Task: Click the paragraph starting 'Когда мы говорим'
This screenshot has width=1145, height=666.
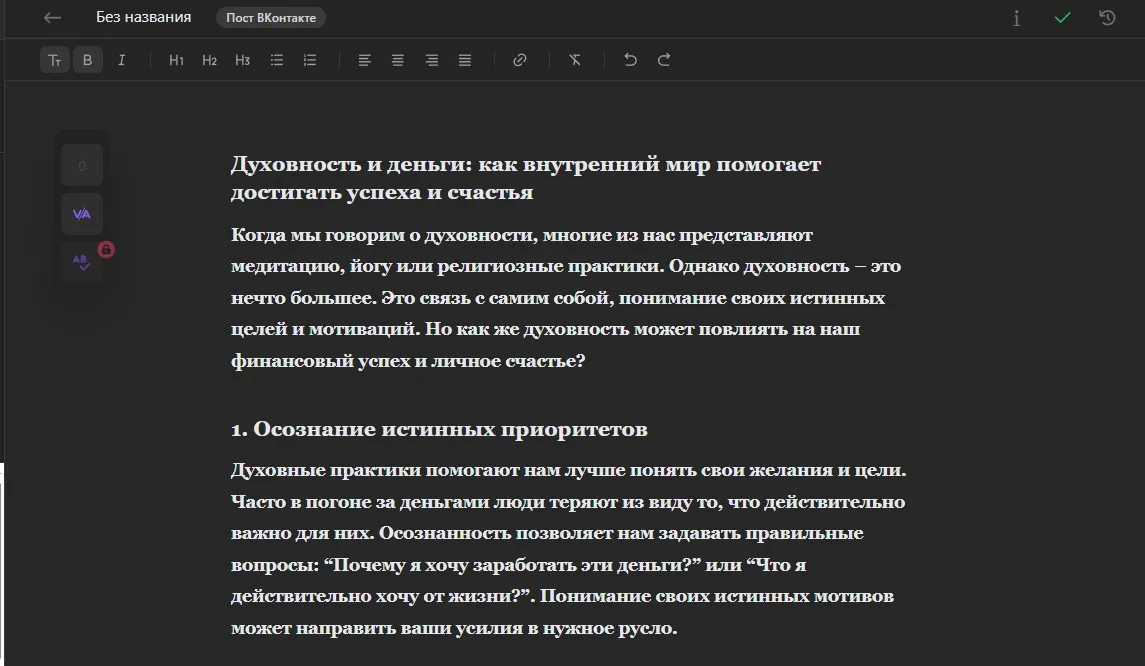Action: pyautogui.click(x=566, y=298)
